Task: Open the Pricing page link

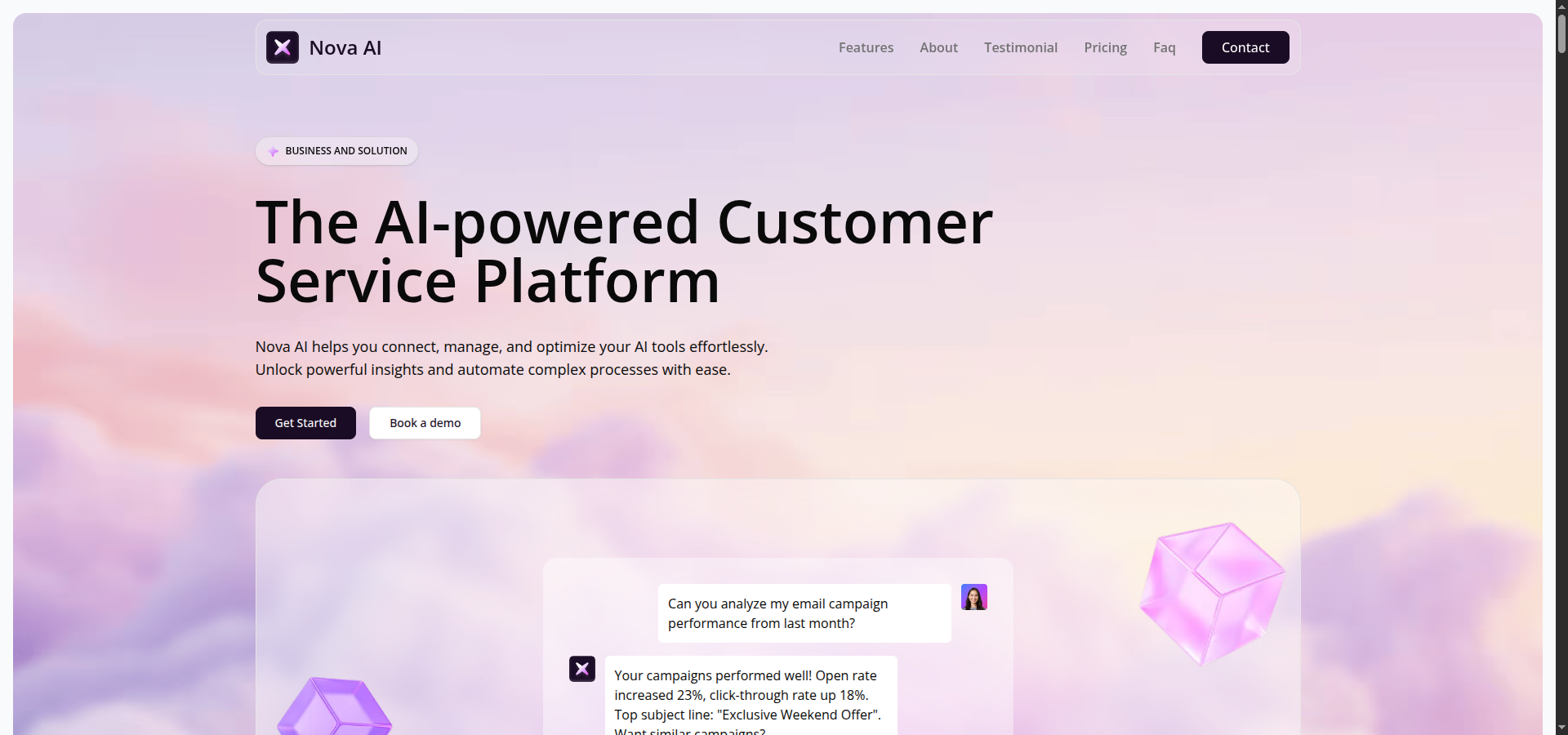Action: click(1105, 47)
